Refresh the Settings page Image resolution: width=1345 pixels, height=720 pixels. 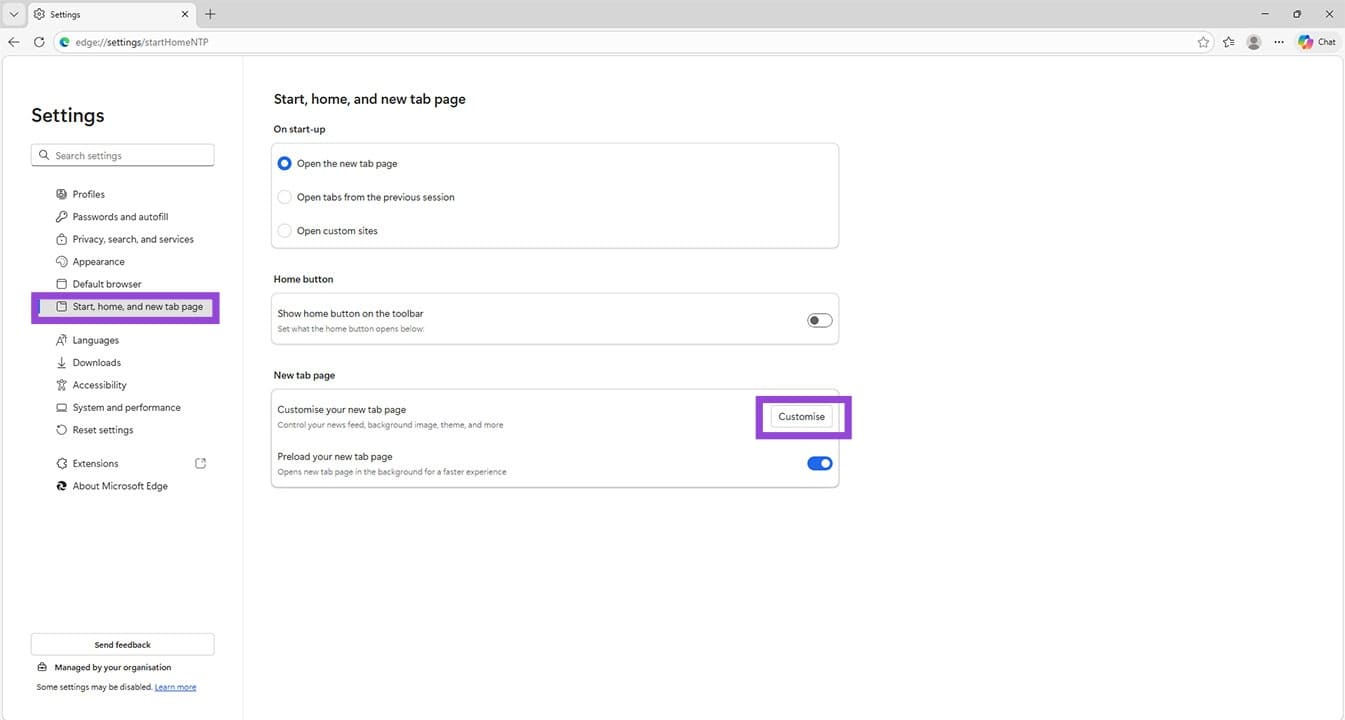(38, 41)
